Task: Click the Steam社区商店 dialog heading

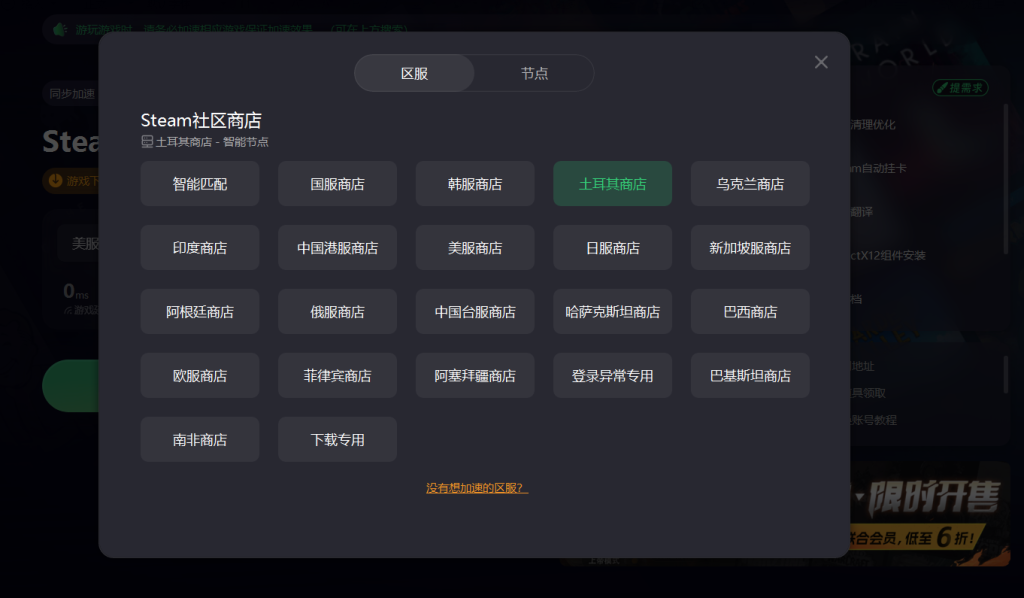Action: [x=201, y=120]
